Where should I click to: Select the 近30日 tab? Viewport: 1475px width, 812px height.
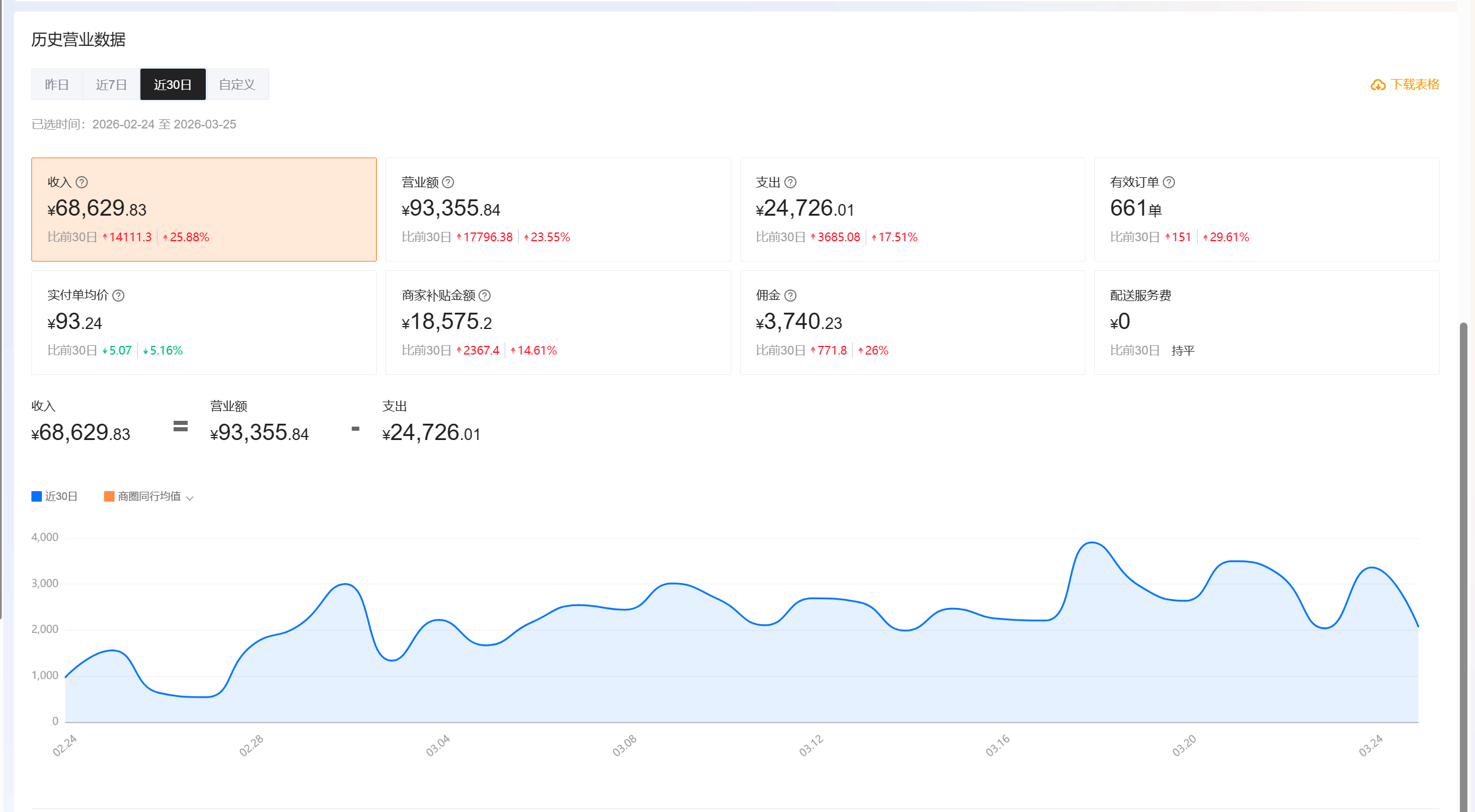pyautogui.click(x=173, y=85)
